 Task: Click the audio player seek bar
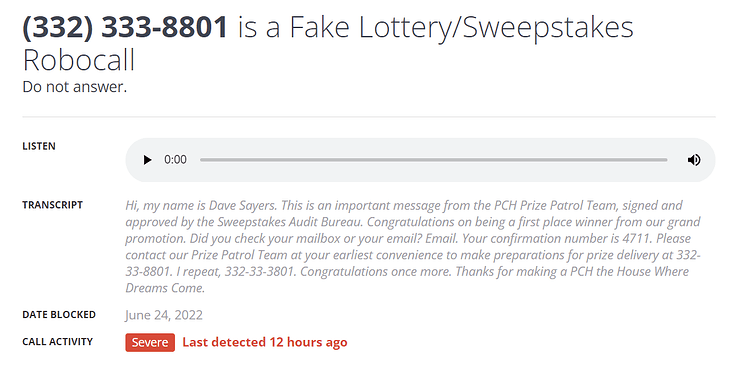pos(433,160)
